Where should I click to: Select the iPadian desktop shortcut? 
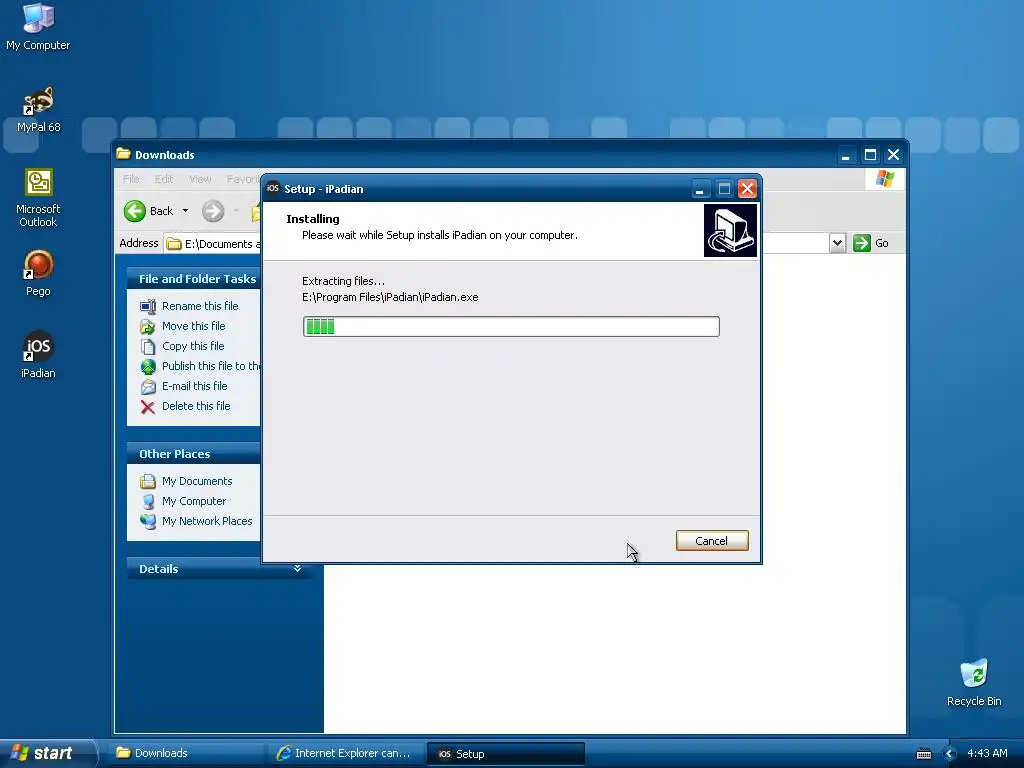(38, 355)
